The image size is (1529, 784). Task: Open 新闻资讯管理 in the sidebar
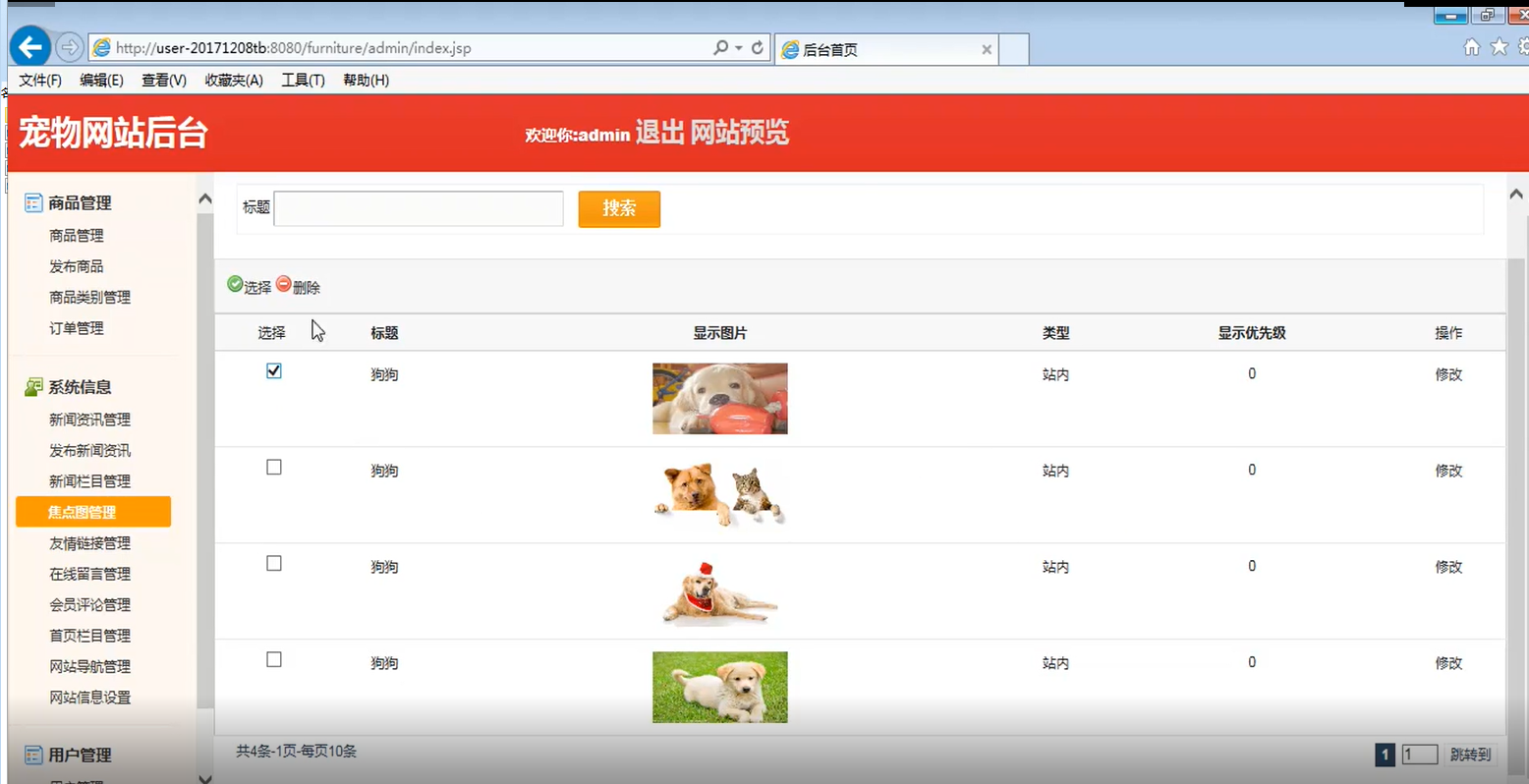click(x=90, y=420)
